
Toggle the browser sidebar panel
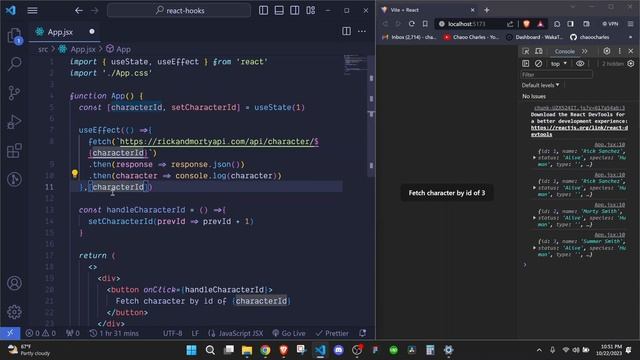570,24
